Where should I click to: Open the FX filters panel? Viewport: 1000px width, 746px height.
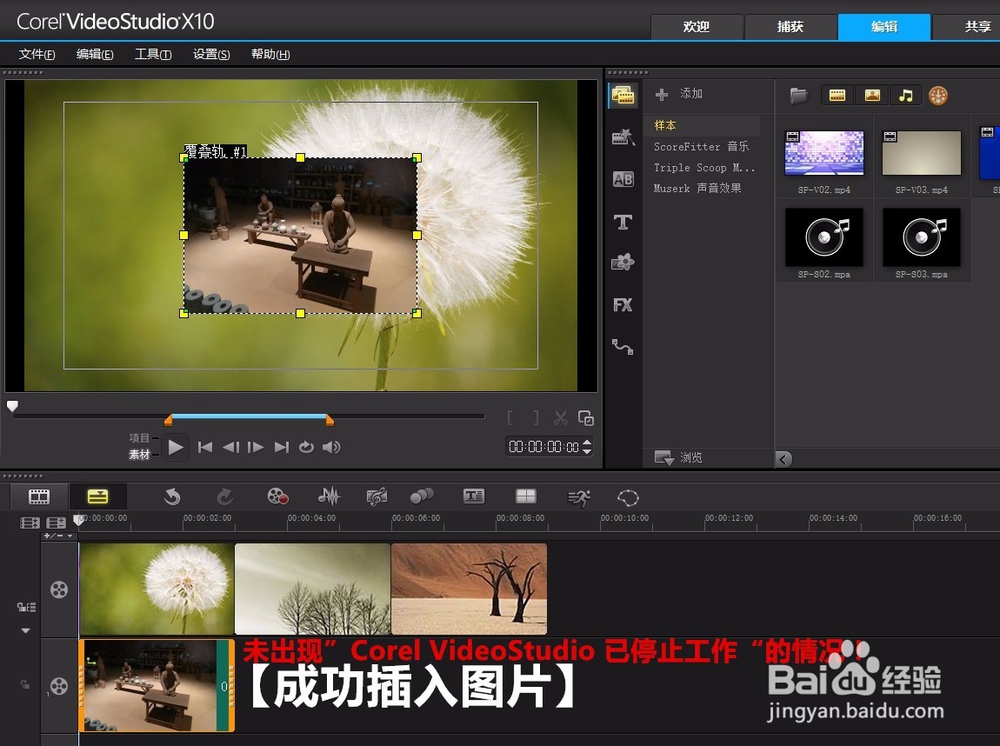(x=622, y=305)
